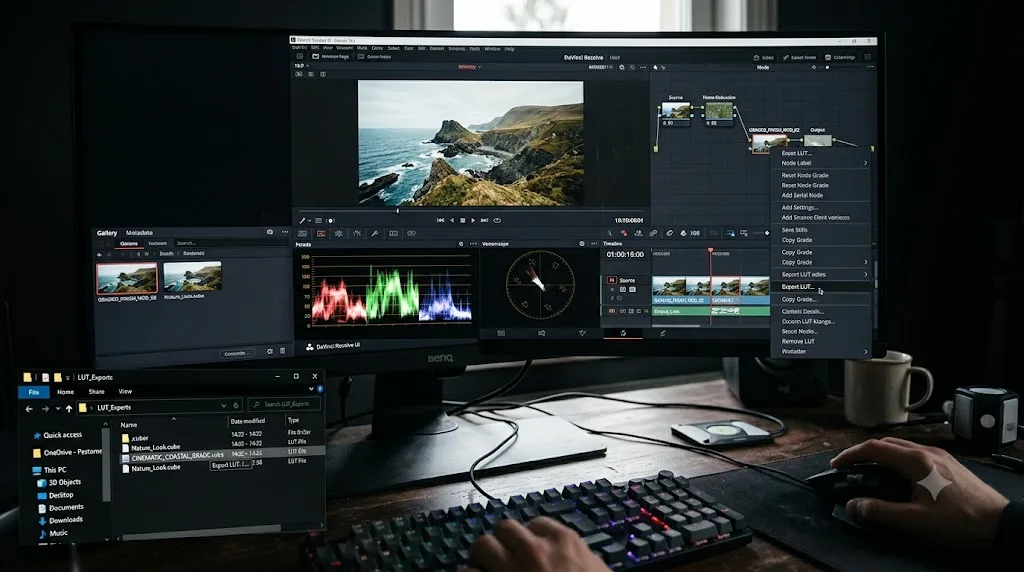
Task: Open the Vectorscope options dots
Action: (x=593, y=244)
